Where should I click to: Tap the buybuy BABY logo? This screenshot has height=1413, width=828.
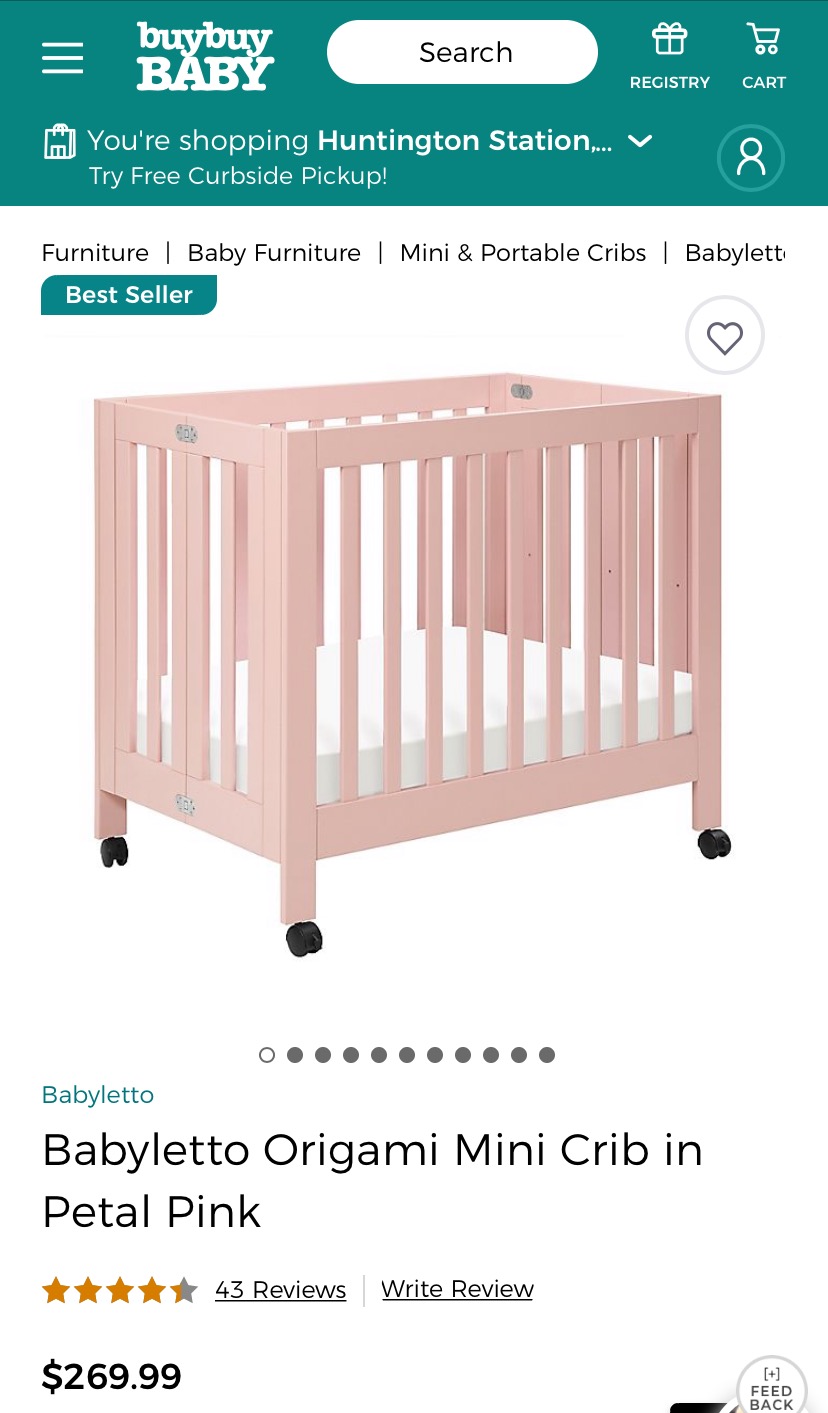coord(205,56)
